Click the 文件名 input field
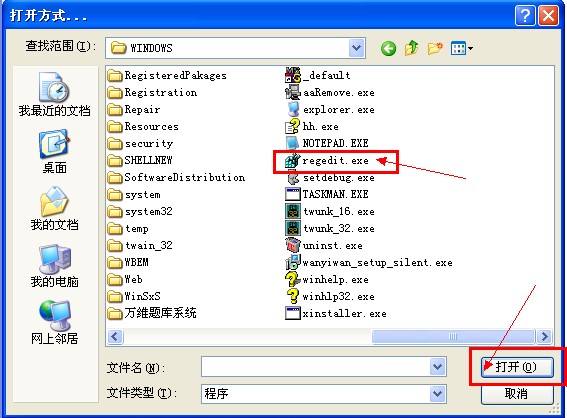This screenshot has width=567, height=418. pos(316,367)
